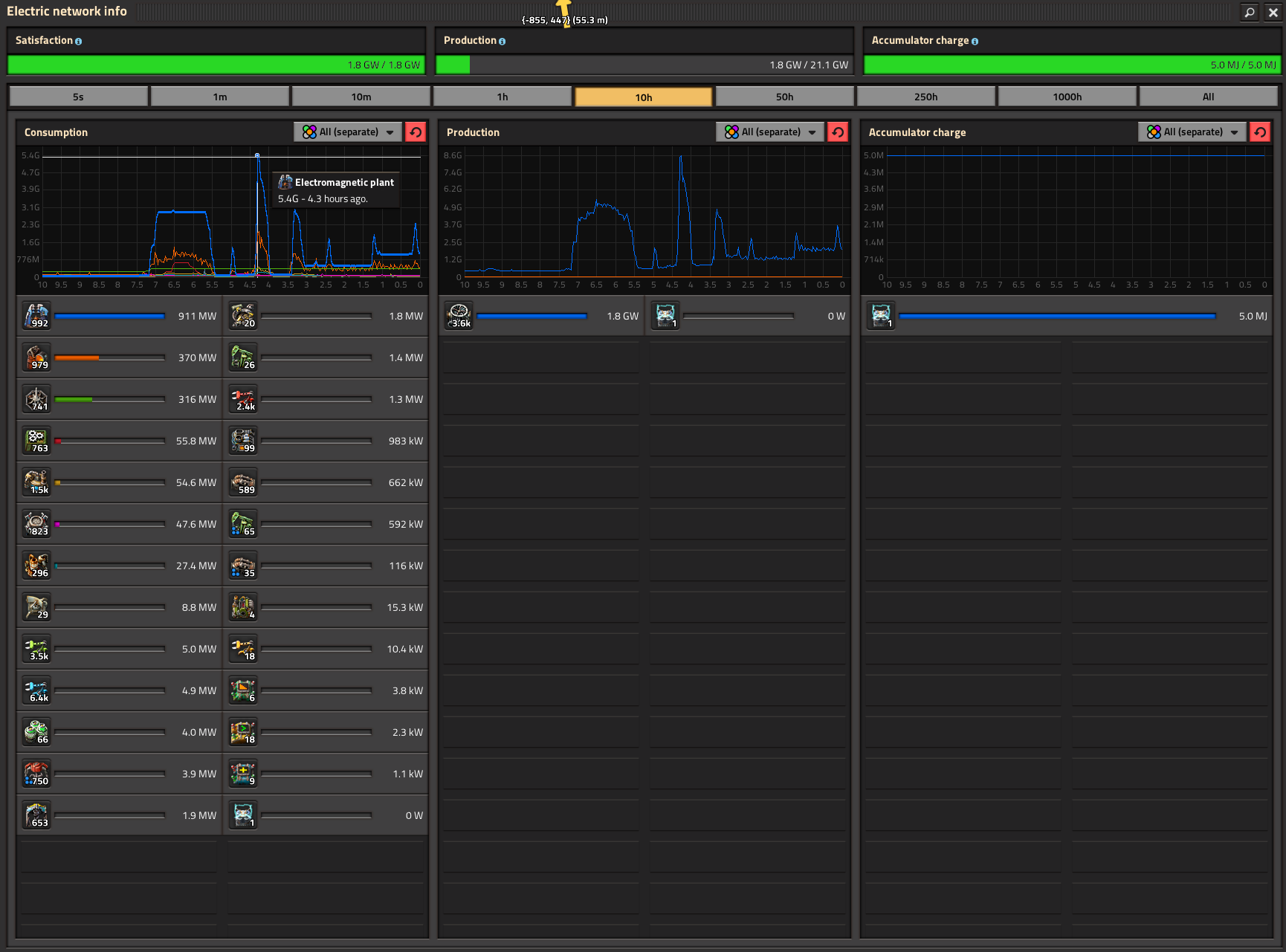The width and height of the screenshot is (1286, 952).
Task: Choose the All time range button
Action: 1209,97
